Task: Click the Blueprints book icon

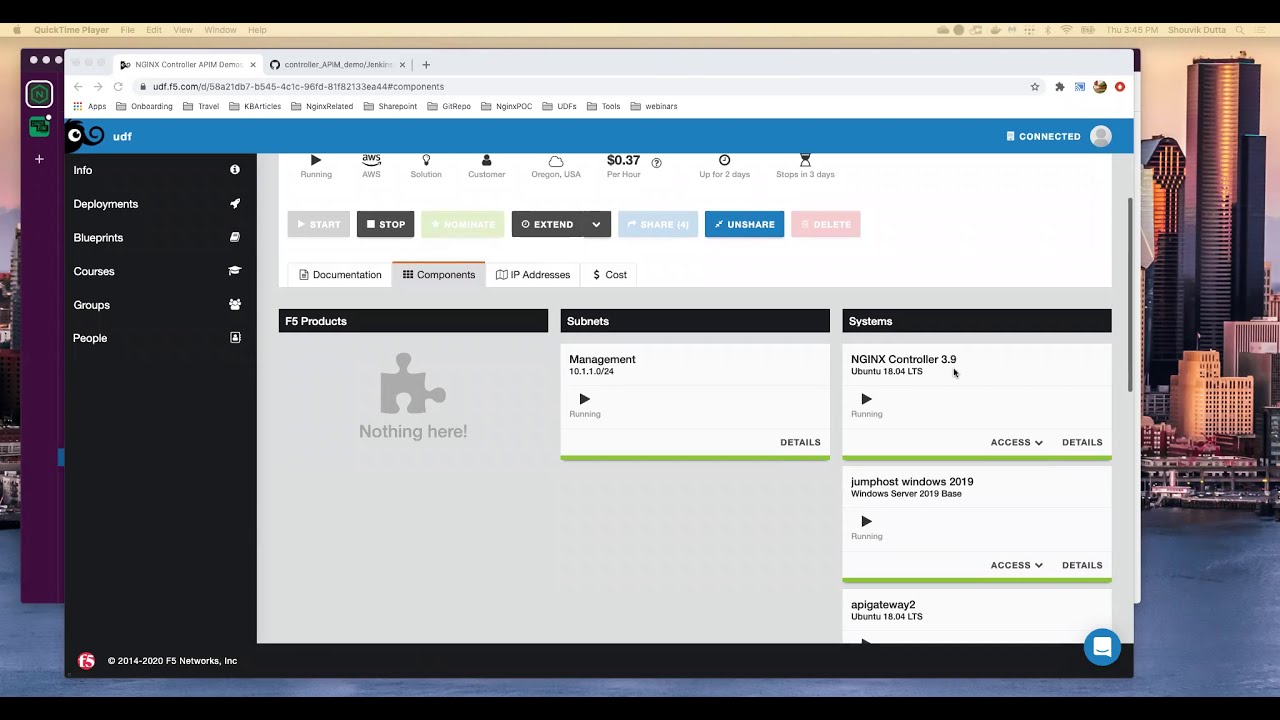Action: point(235,238)
